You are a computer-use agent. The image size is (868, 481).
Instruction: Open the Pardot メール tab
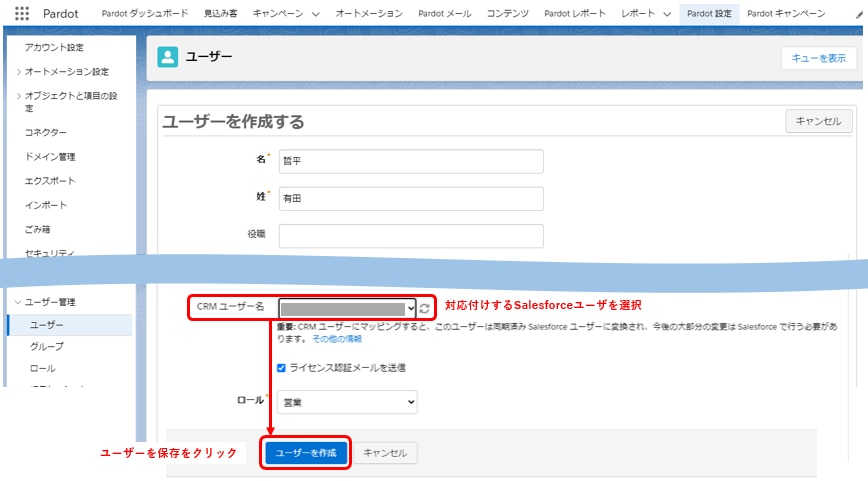pyautogui.click(x=445, y=13)
